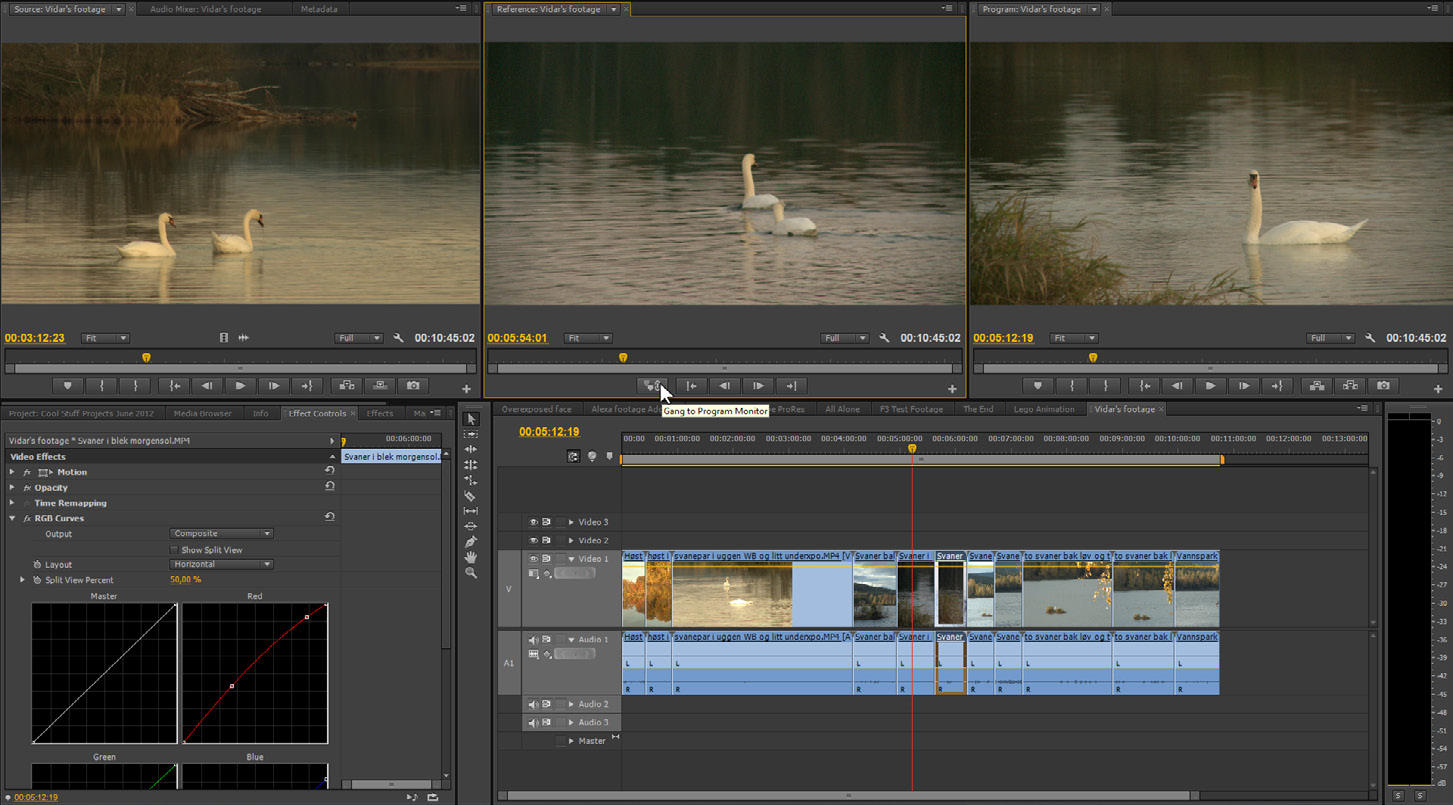This screenshot has width=1453, height=805.
Task: Click Lift button in Program monitor
Action: tap(1316, 385)
